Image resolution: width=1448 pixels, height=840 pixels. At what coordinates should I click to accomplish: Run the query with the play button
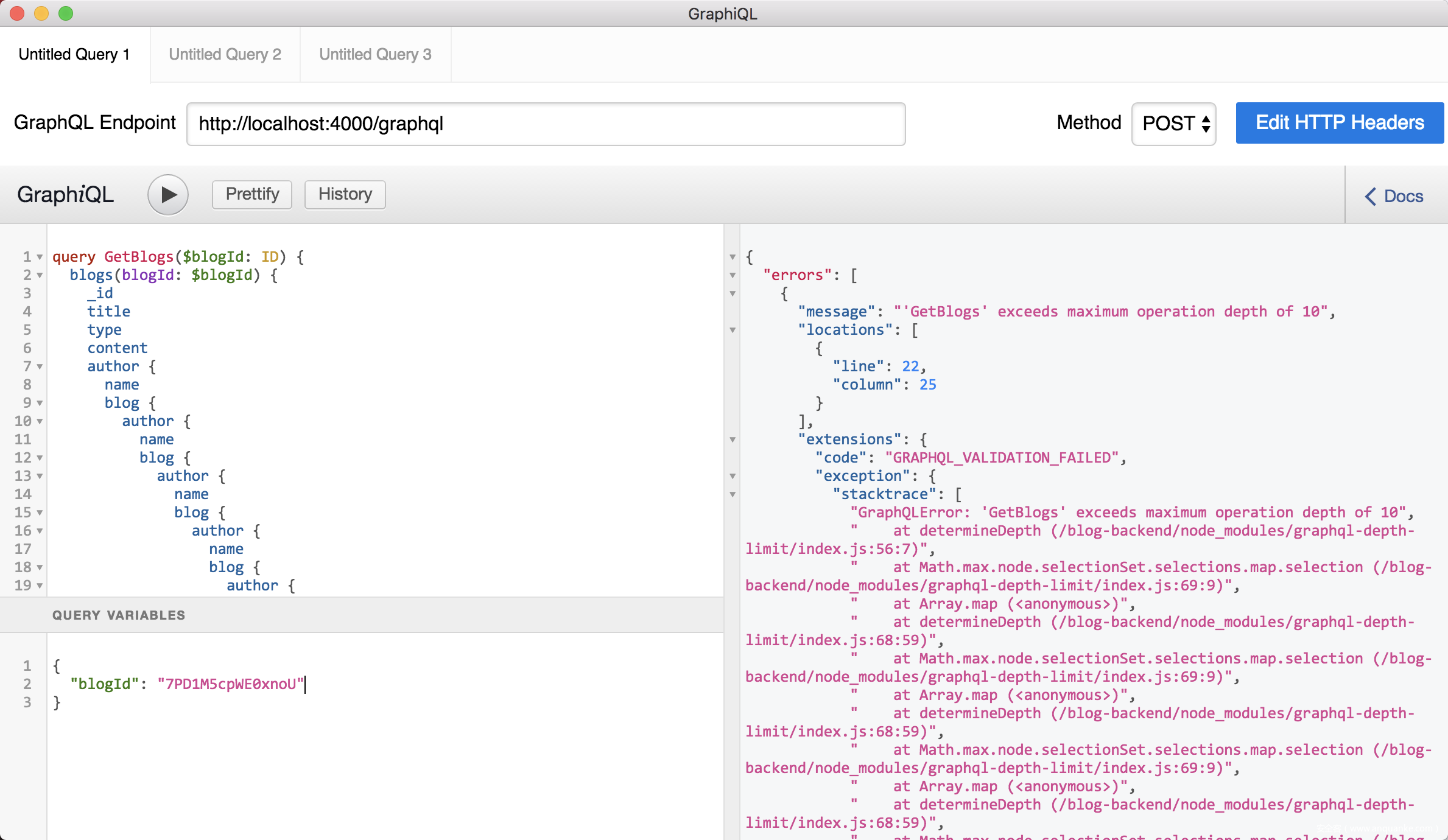pos(167,195)
